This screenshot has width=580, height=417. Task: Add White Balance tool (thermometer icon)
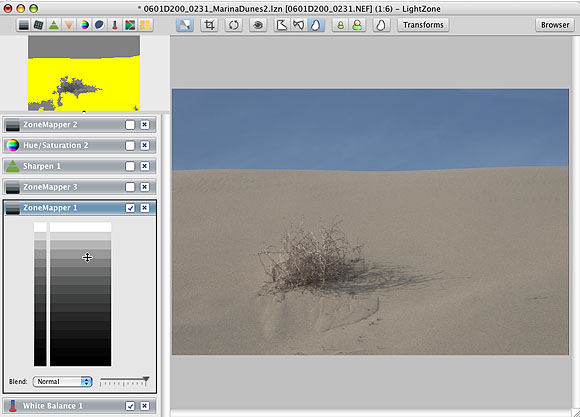(115, 25)
